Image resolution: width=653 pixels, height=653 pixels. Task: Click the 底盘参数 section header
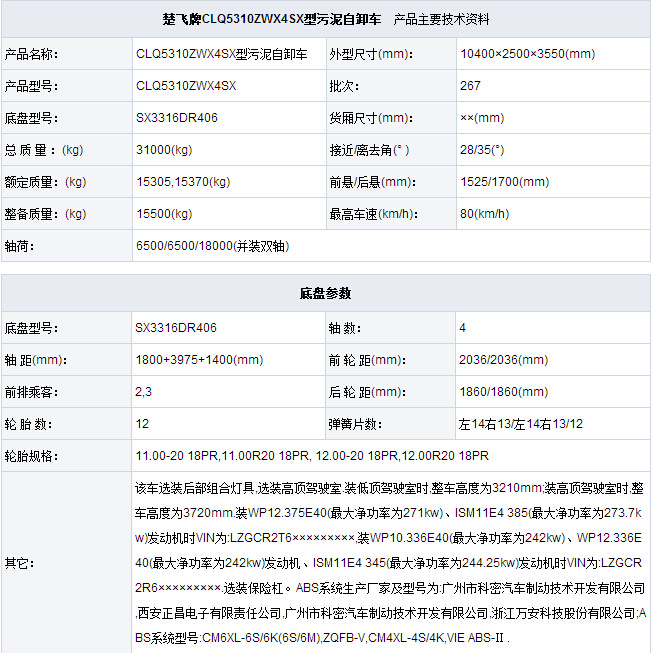325,293
